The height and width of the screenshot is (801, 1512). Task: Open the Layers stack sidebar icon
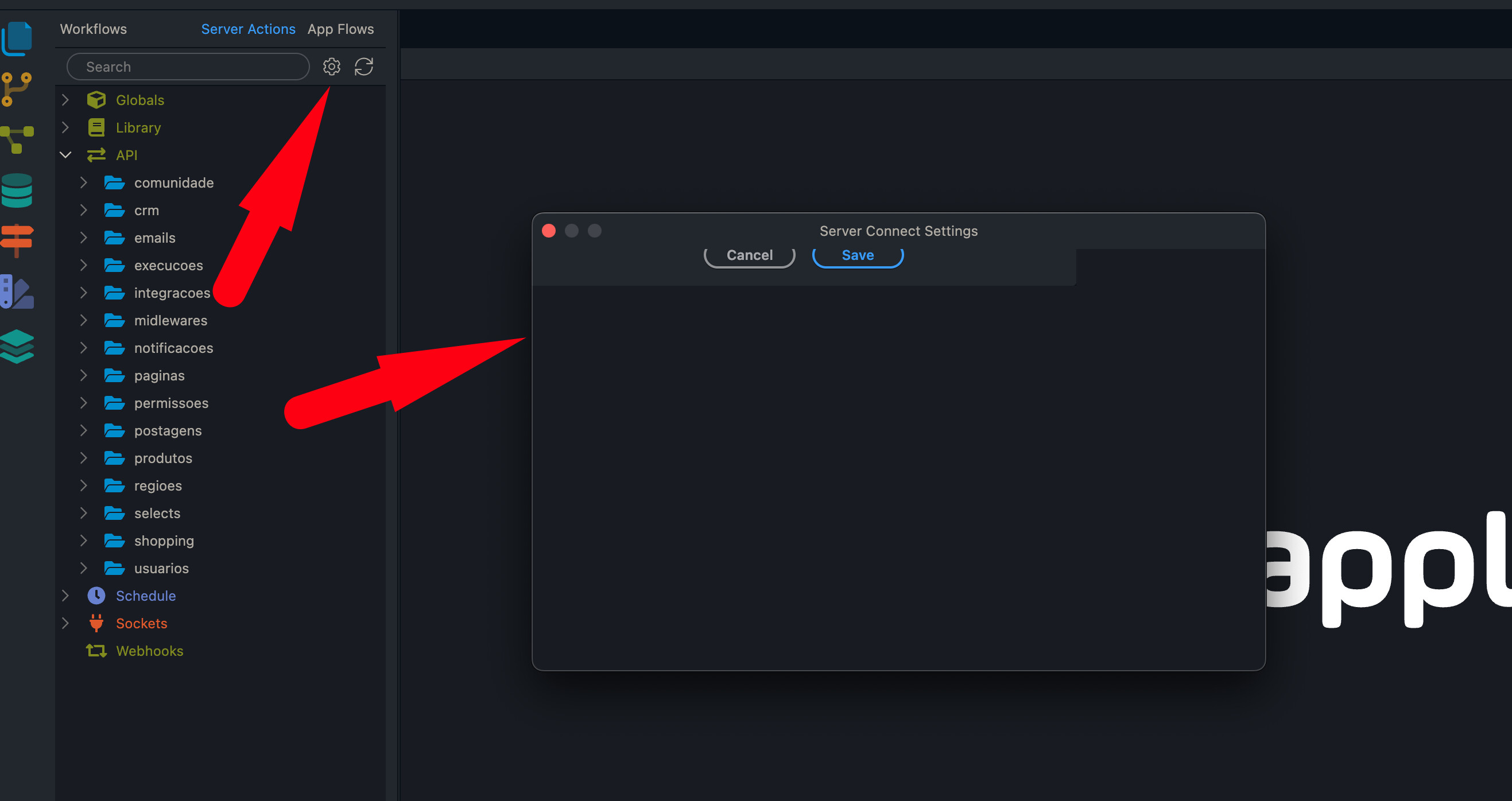(x=17, y=346)
